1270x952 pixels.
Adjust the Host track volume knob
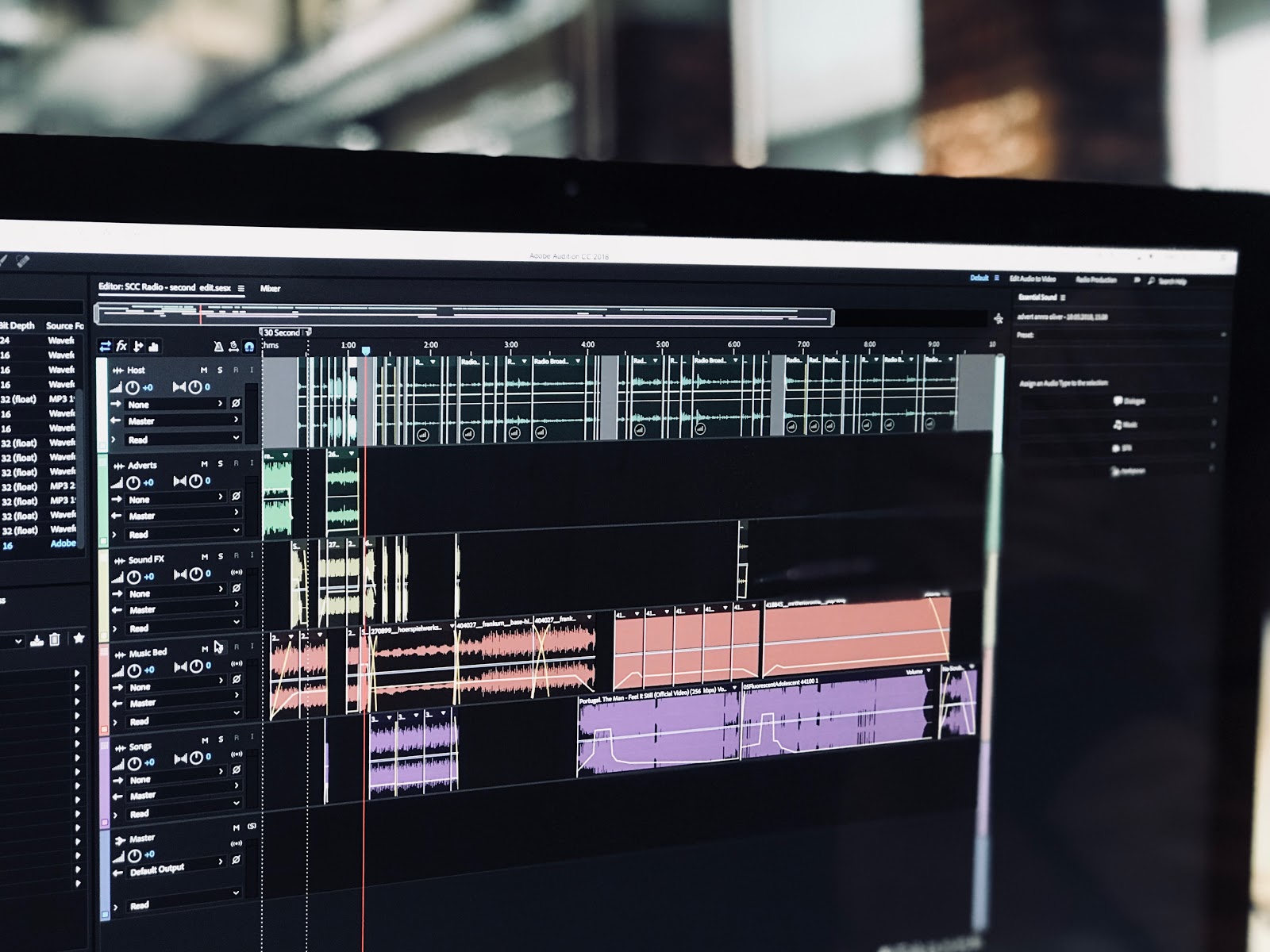pyautogui.click(x=133, y=387)
